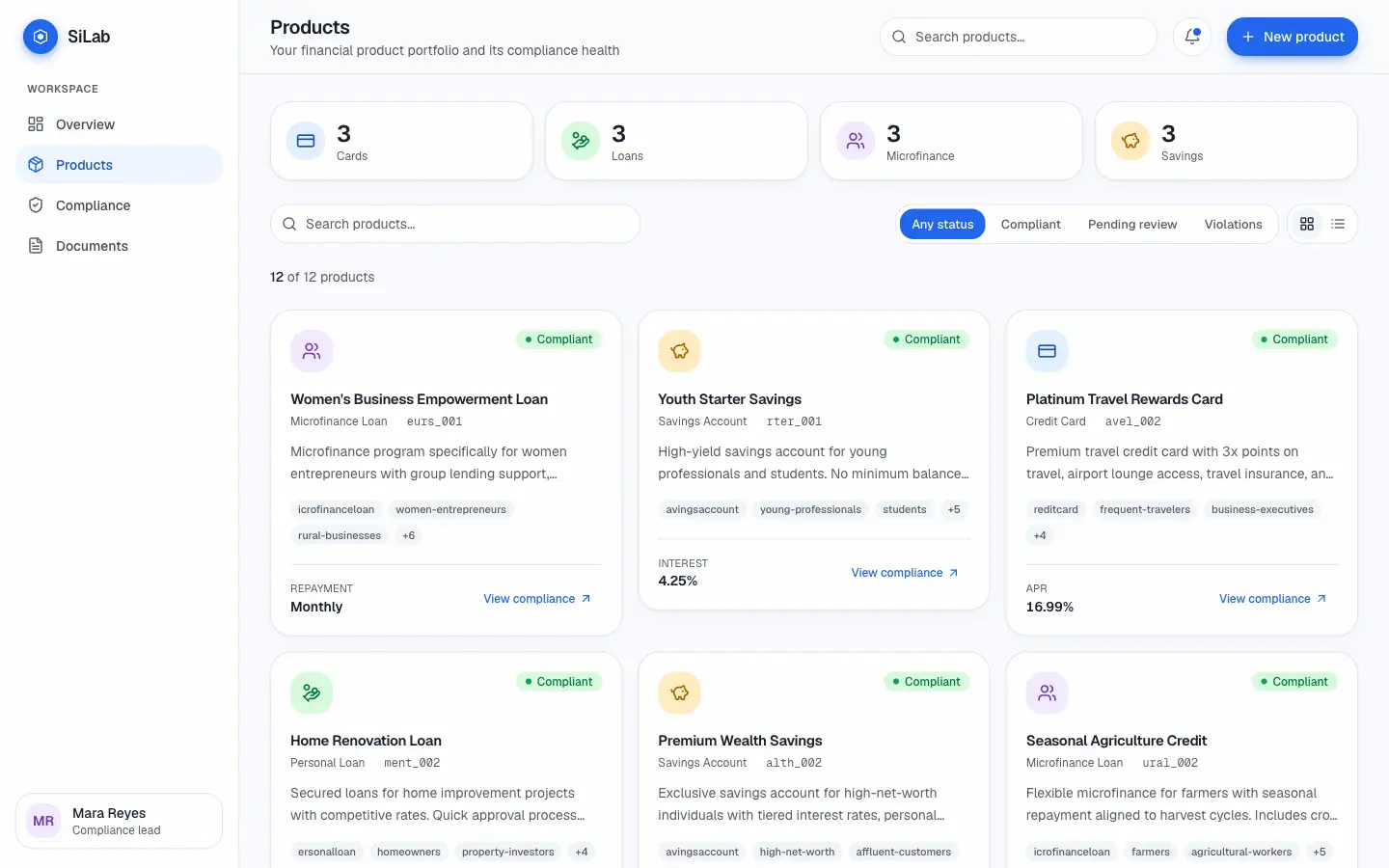Click the high-net-worth tag

tap(797, 852)
